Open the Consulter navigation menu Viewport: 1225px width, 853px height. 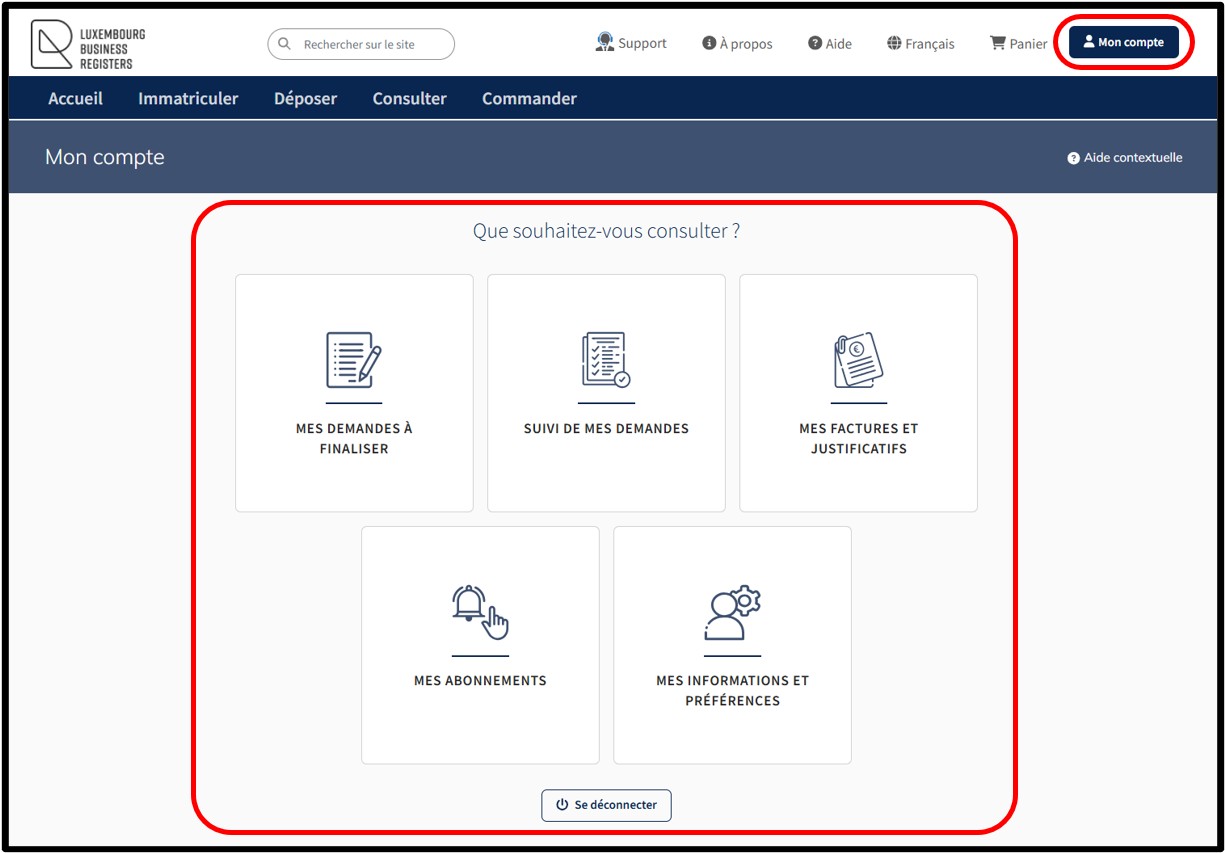(x=409, y=98)
